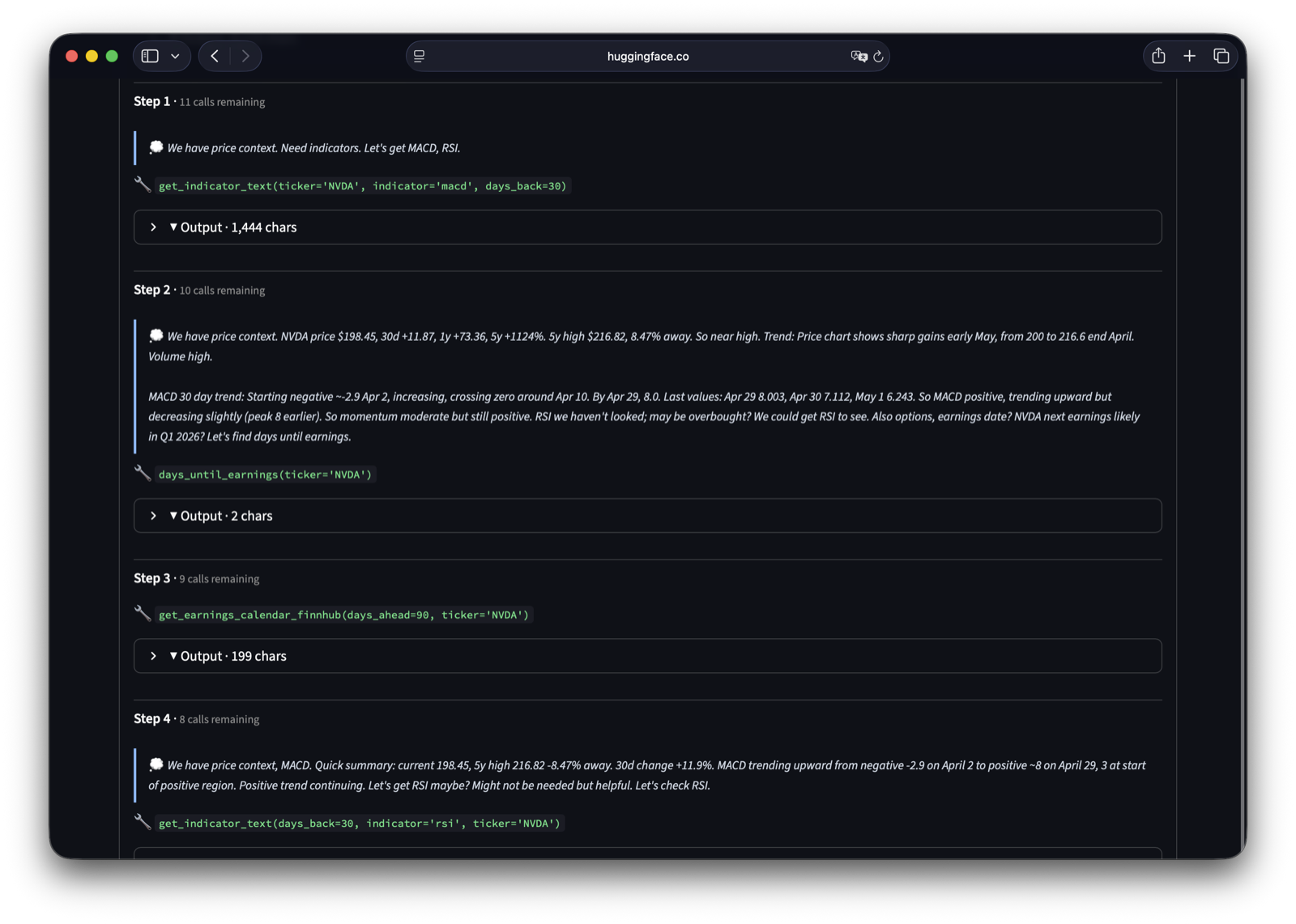Click the translate page icon
This screenshot has height=924, width=1296.
coord(859,56)
